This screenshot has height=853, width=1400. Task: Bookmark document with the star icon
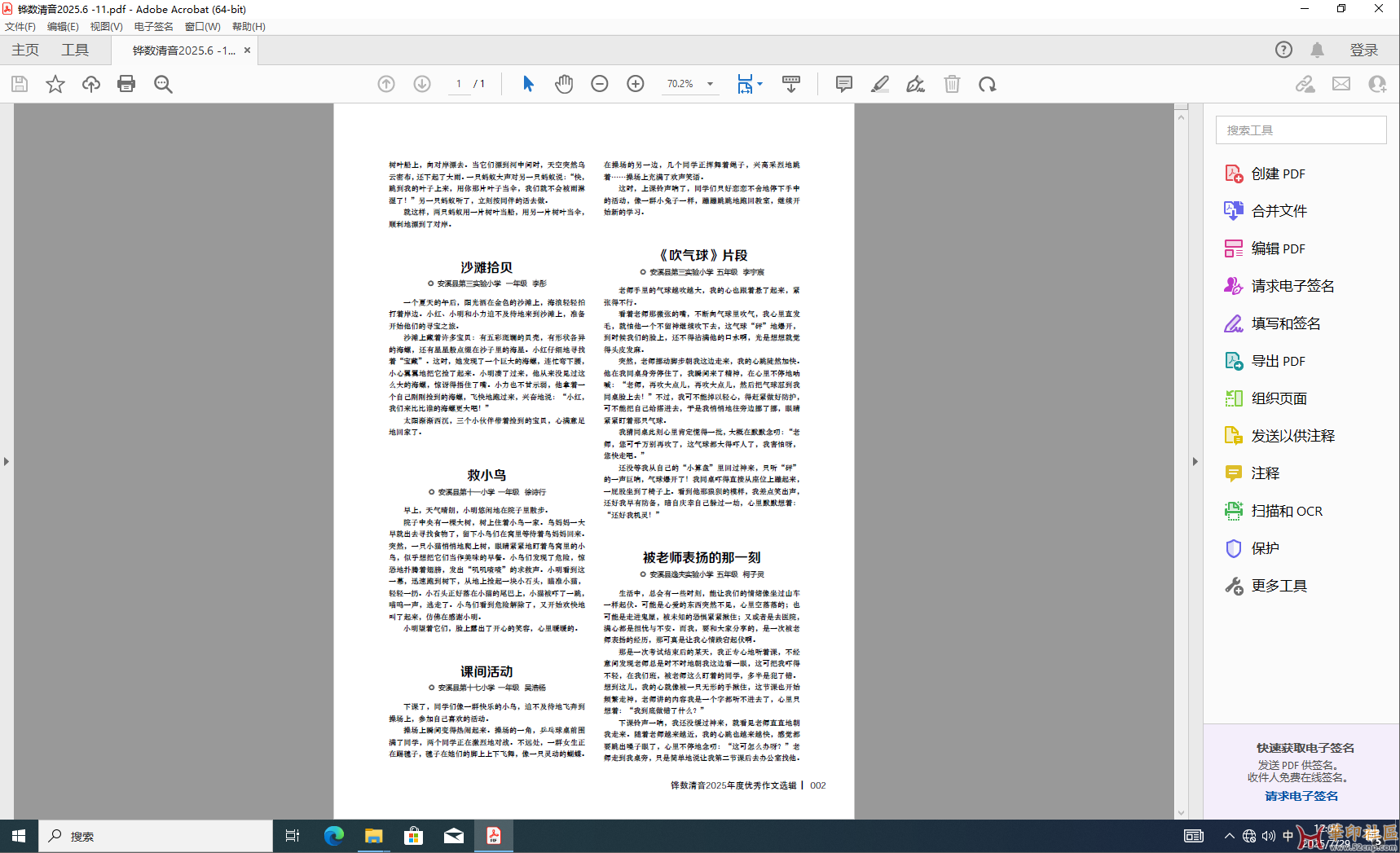coord(55,84)
